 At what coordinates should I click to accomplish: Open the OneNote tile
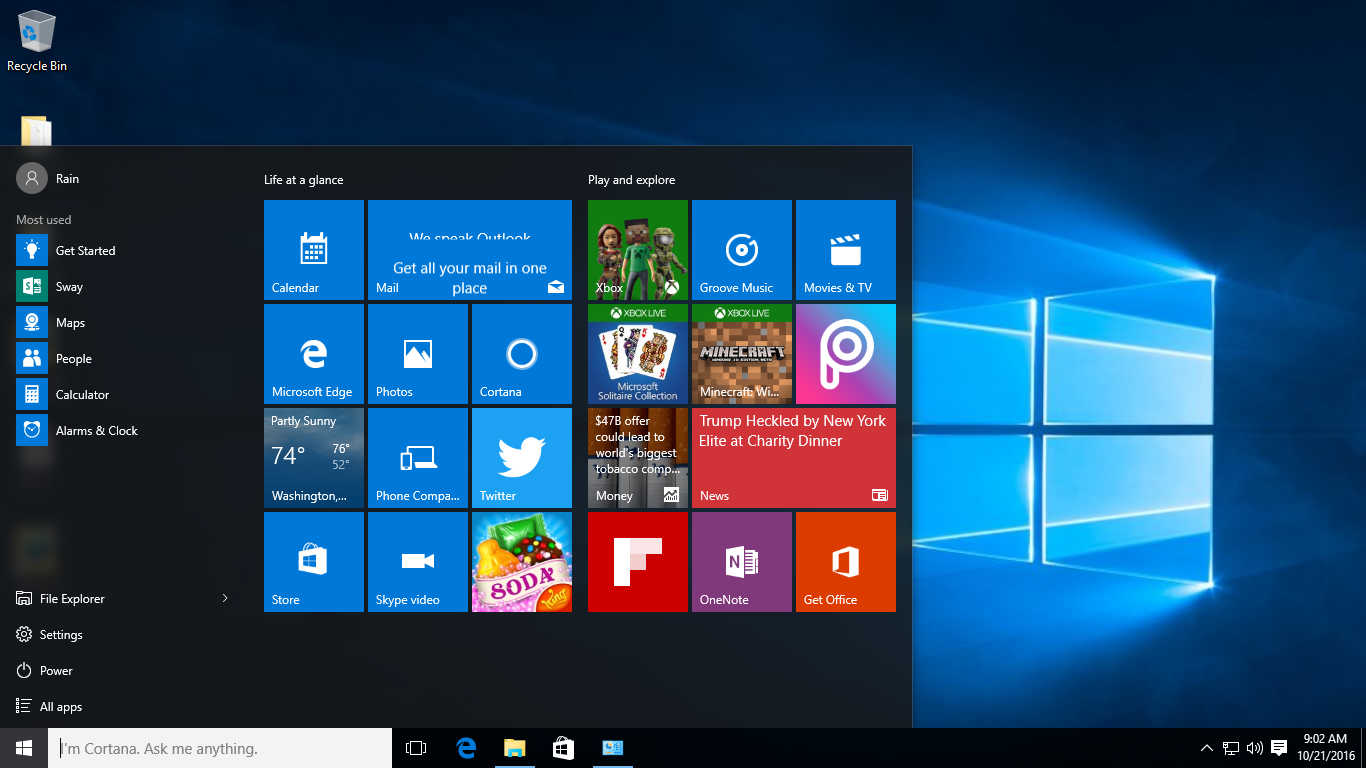tap(742, 562)
